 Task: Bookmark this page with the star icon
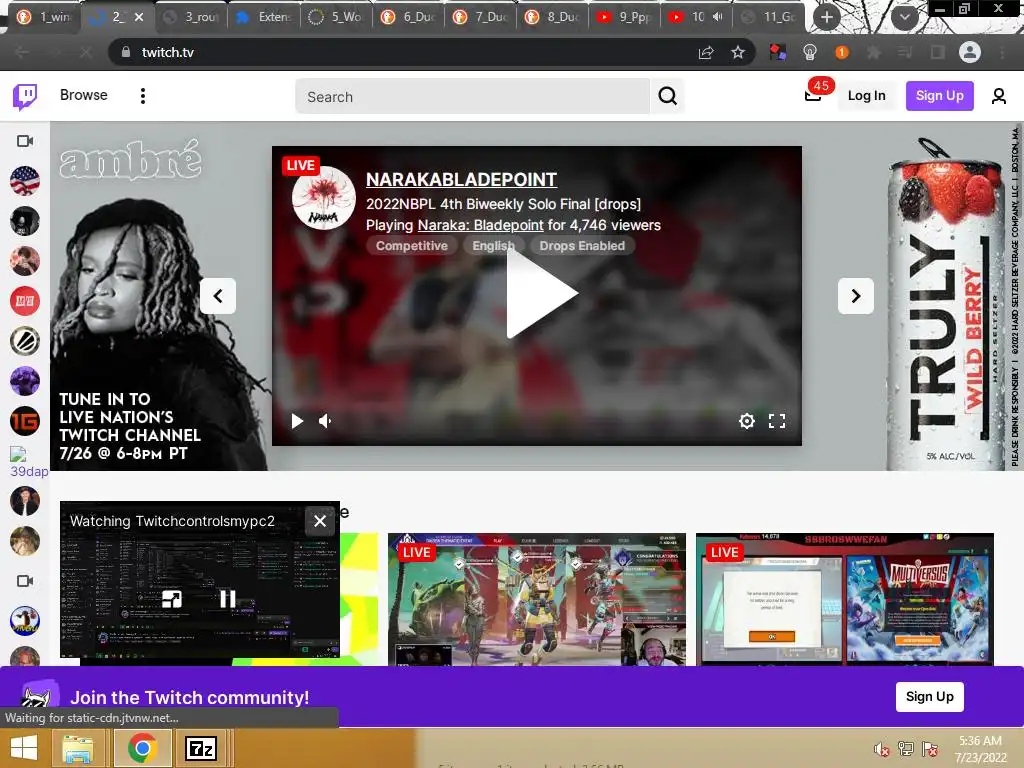pyautogui.click(x=738, y=52)
